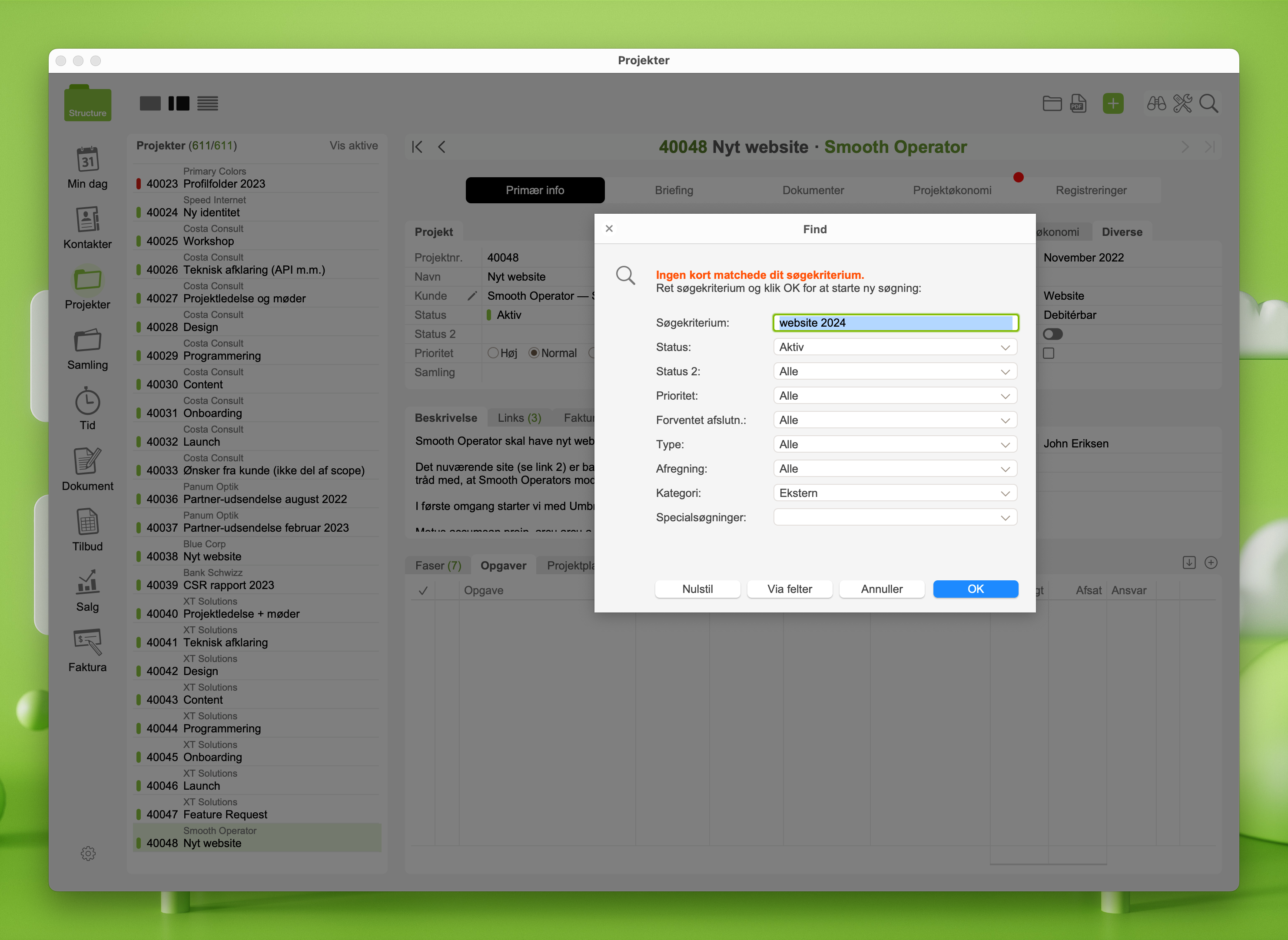The width and height of the screenshot is (1288, 940).
Task: Select the Høj priority radio button
Action: tap(493, 353)
